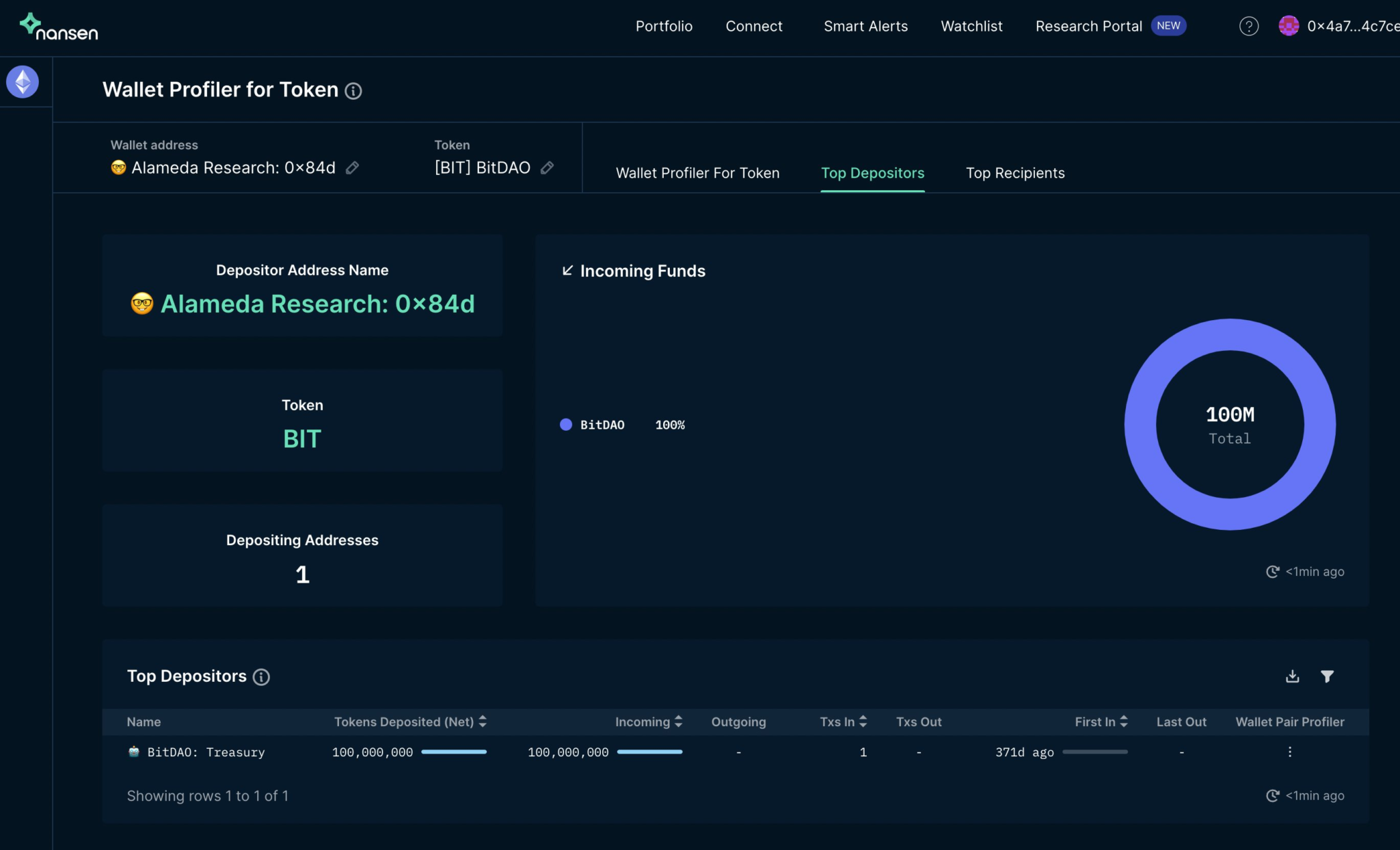The width and height of the screenshot is (1400, 850).
Task: Click the info icon beside Wallet Profiler for Token
Action: pos(353,91)
